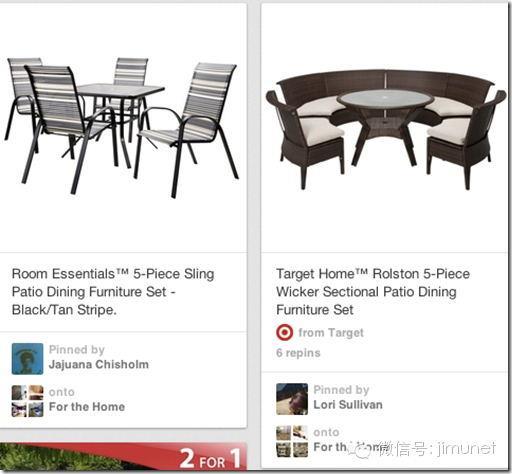Open the board thumbnail grid under Lori Sullivan
The image size is (512, 474).
[x=292, y=441]
